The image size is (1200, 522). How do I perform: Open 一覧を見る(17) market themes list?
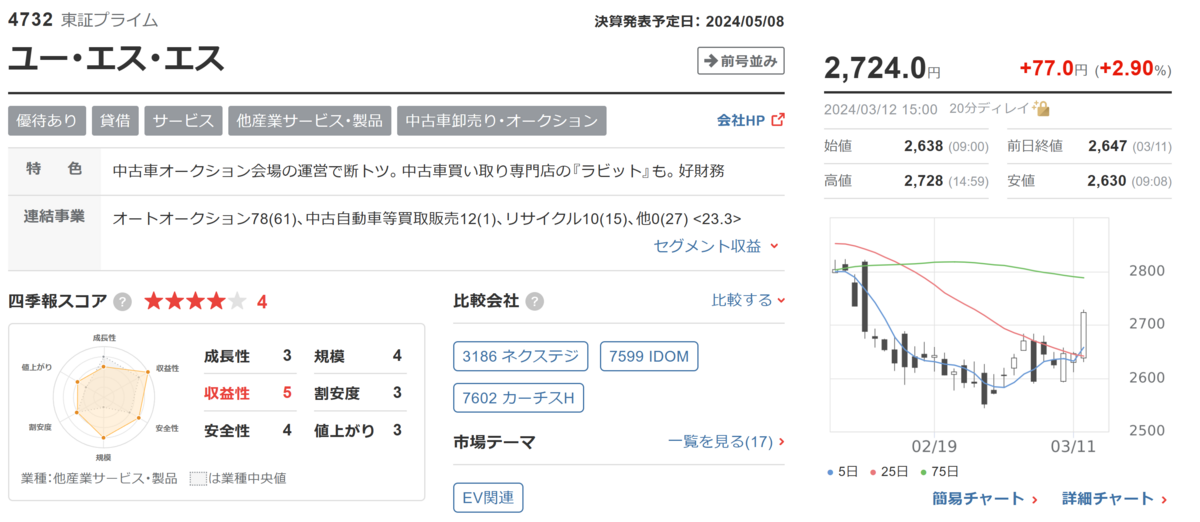coord(726,441)
